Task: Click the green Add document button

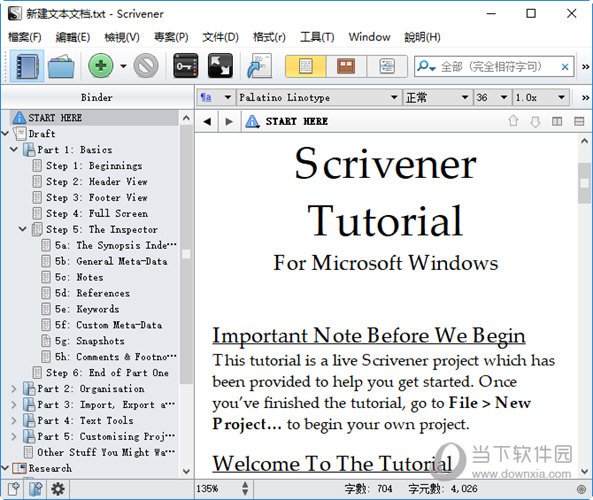Action: point(101,66)
